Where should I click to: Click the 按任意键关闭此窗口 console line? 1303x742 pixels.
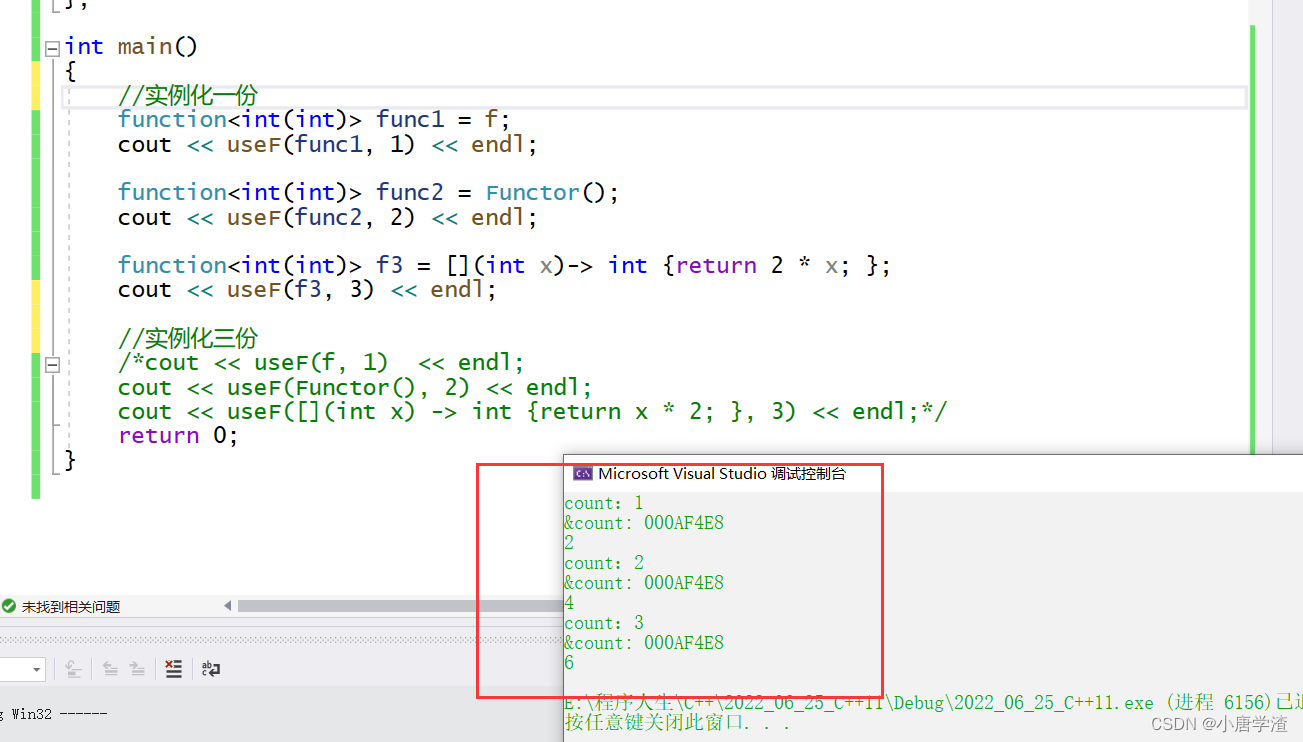(x=678, y=723)
